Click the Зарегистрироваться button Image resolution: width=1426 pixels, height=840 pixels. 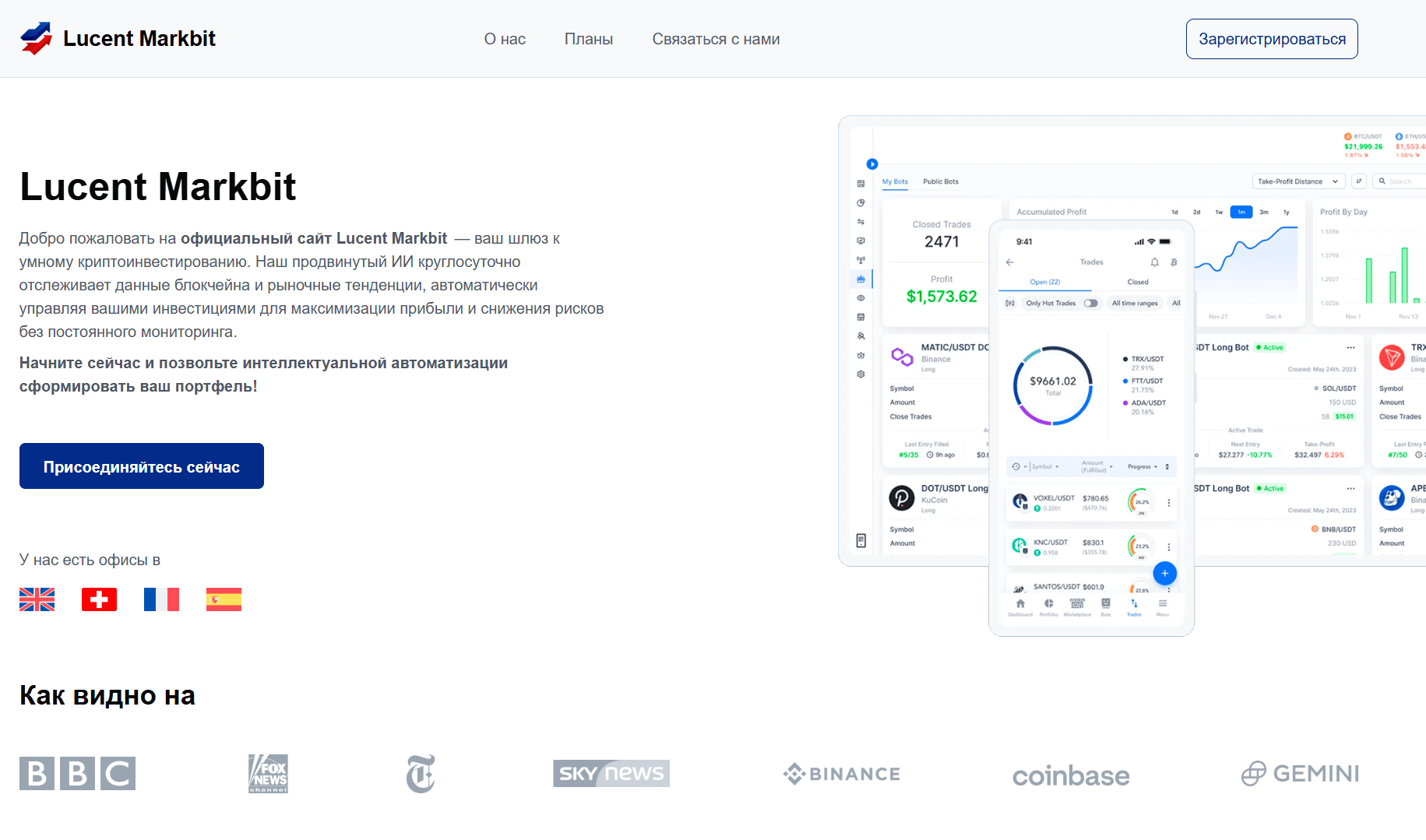[1272, 38]
